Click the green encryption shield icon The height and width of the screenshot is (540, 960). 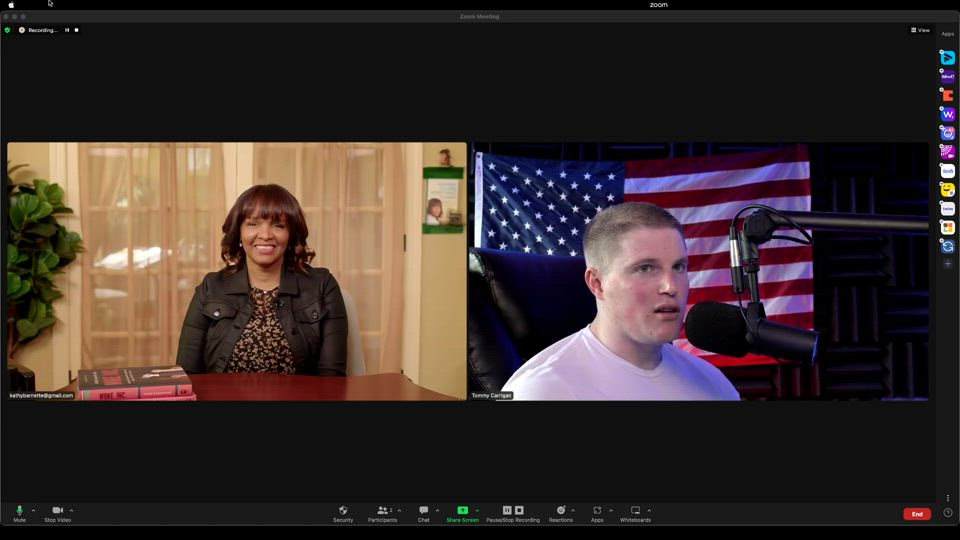[x=7, y=30]
